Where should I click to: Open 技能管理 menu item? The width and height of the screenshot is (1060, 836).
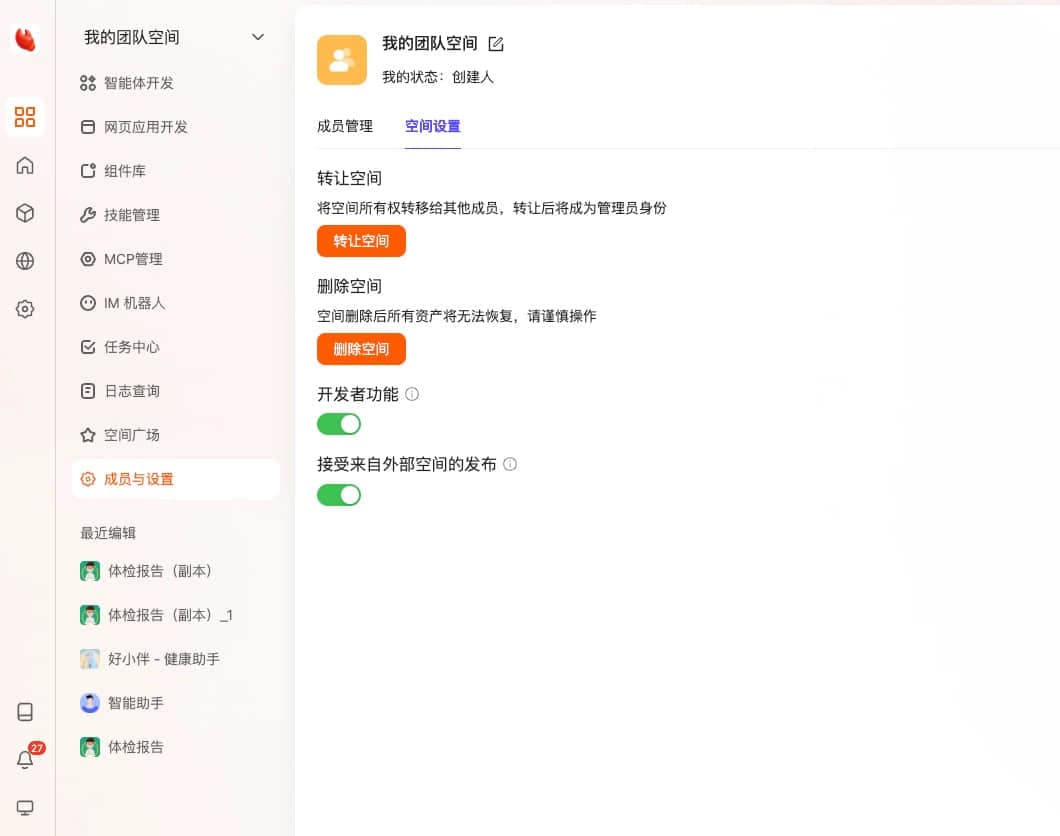tap(175, 215)
